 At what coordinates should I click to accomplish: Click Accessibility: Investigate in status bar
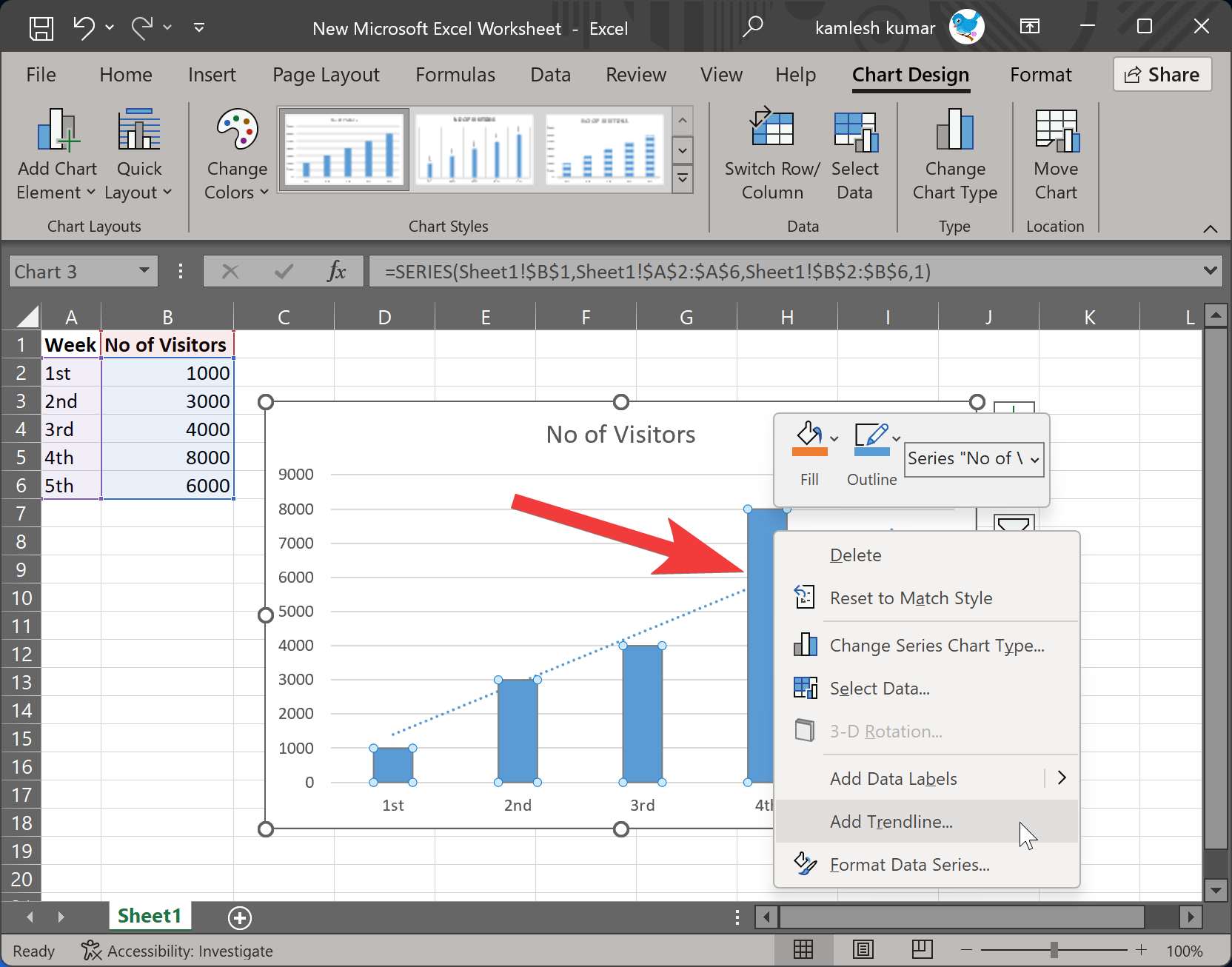point(178,951)
